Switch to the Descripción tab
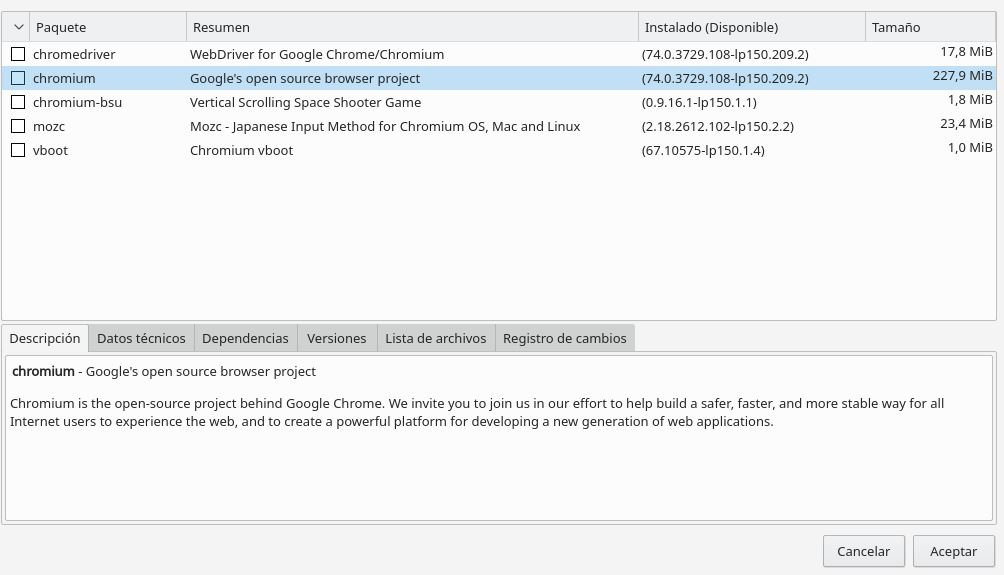The image size is (1004, 575). (x=45, y=338)
